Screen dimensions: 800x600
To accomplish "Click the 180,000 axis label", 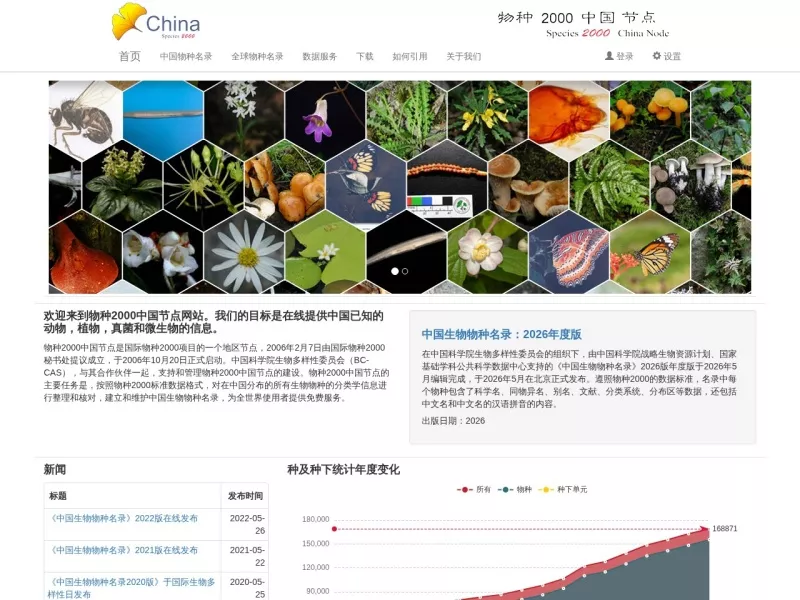I will (x=316, y=519).
